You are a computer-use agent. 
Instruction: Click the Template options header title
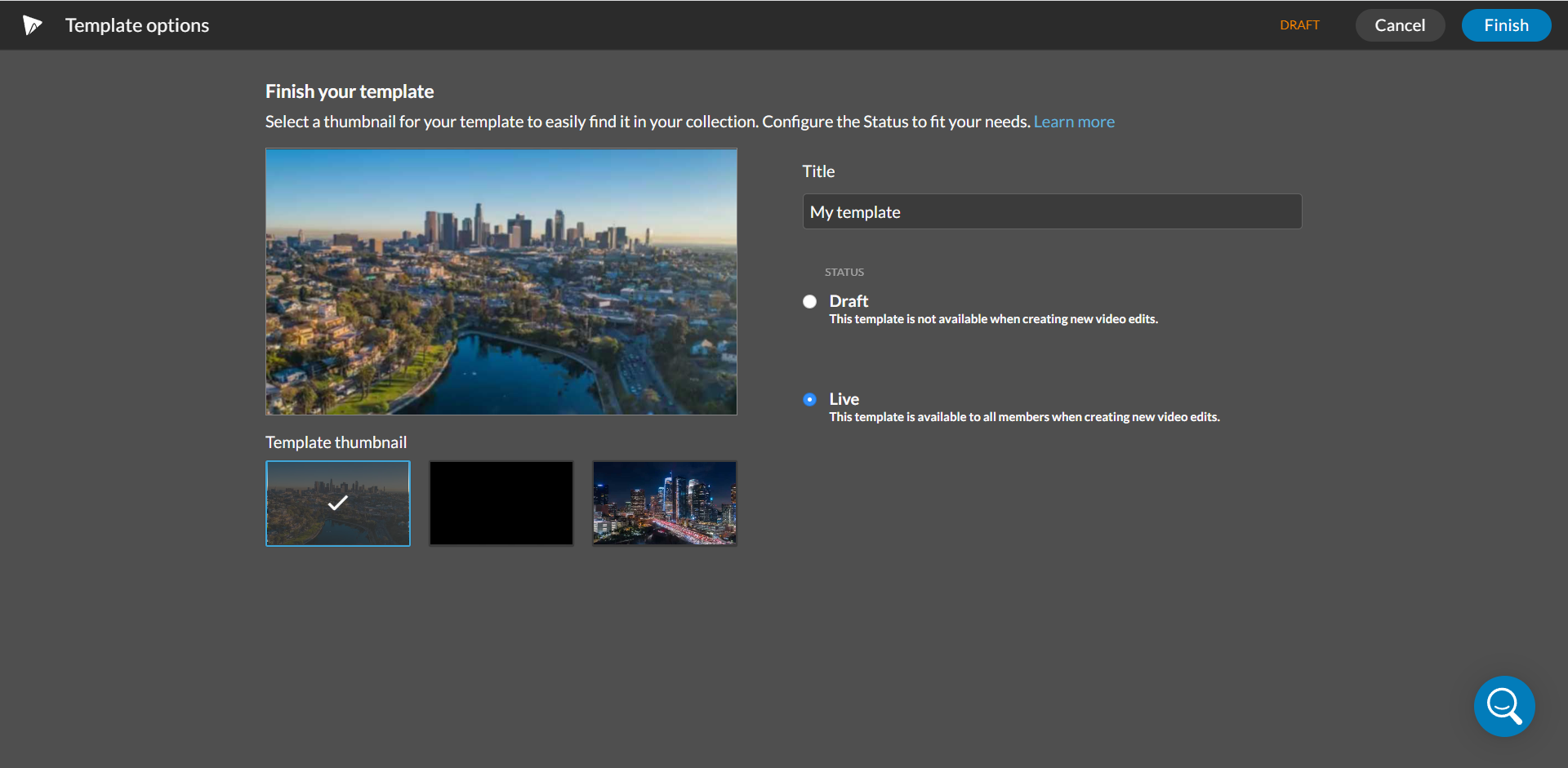click(136, 25)
